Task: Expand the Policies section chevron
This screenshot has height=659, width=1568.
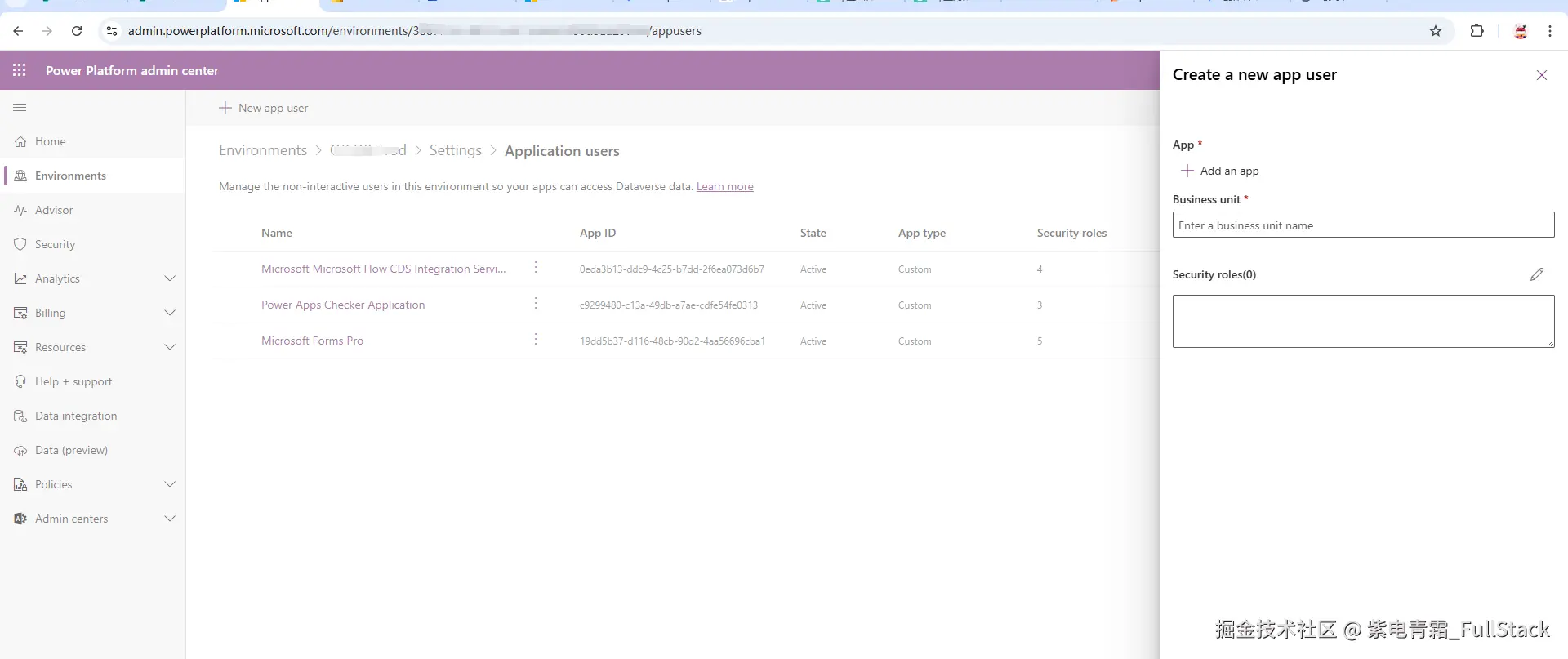Action: click(x=170, y=484)
